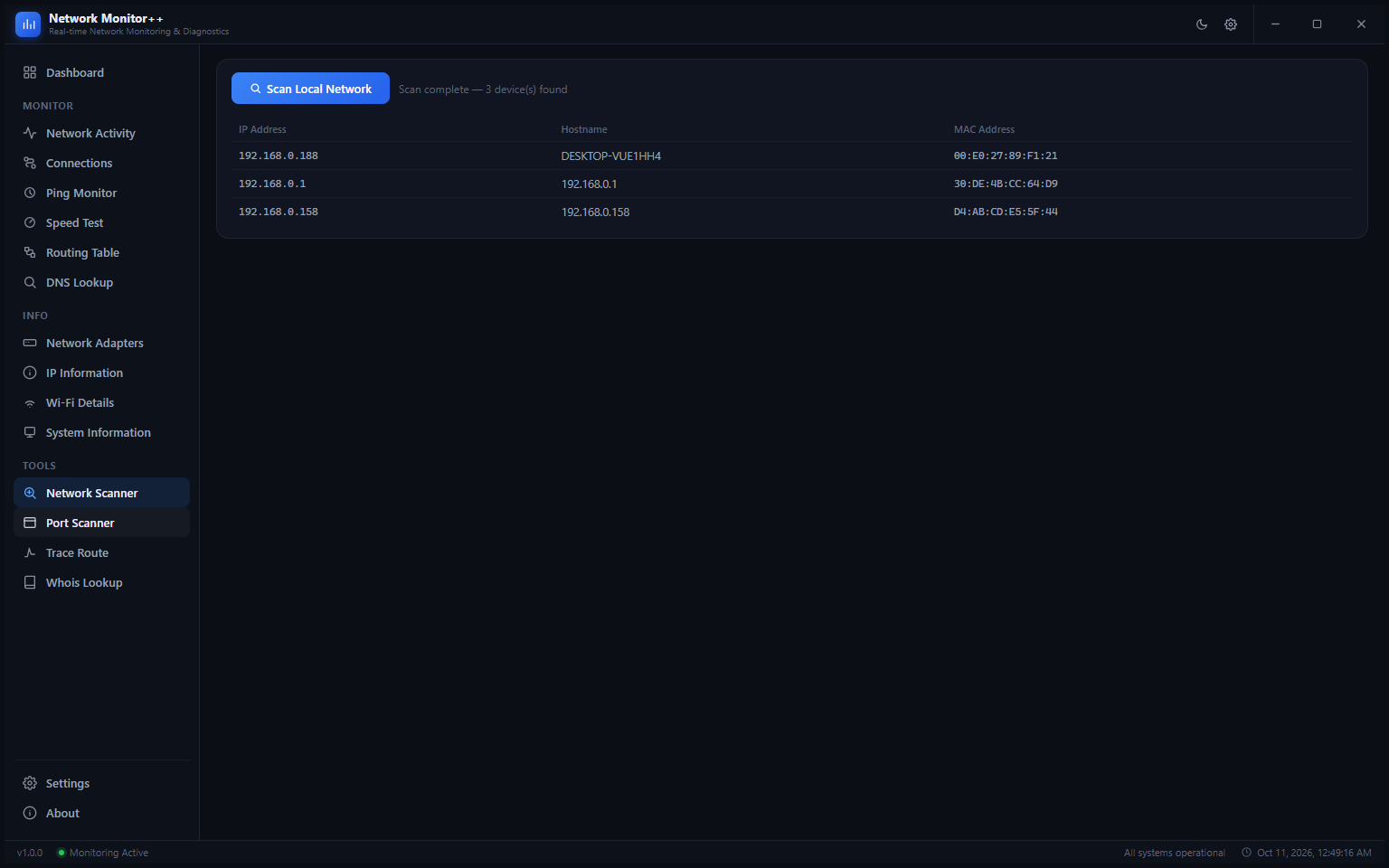Start Scan Local Network
The height and width of the screenshot is (868, 1389).
310,89
